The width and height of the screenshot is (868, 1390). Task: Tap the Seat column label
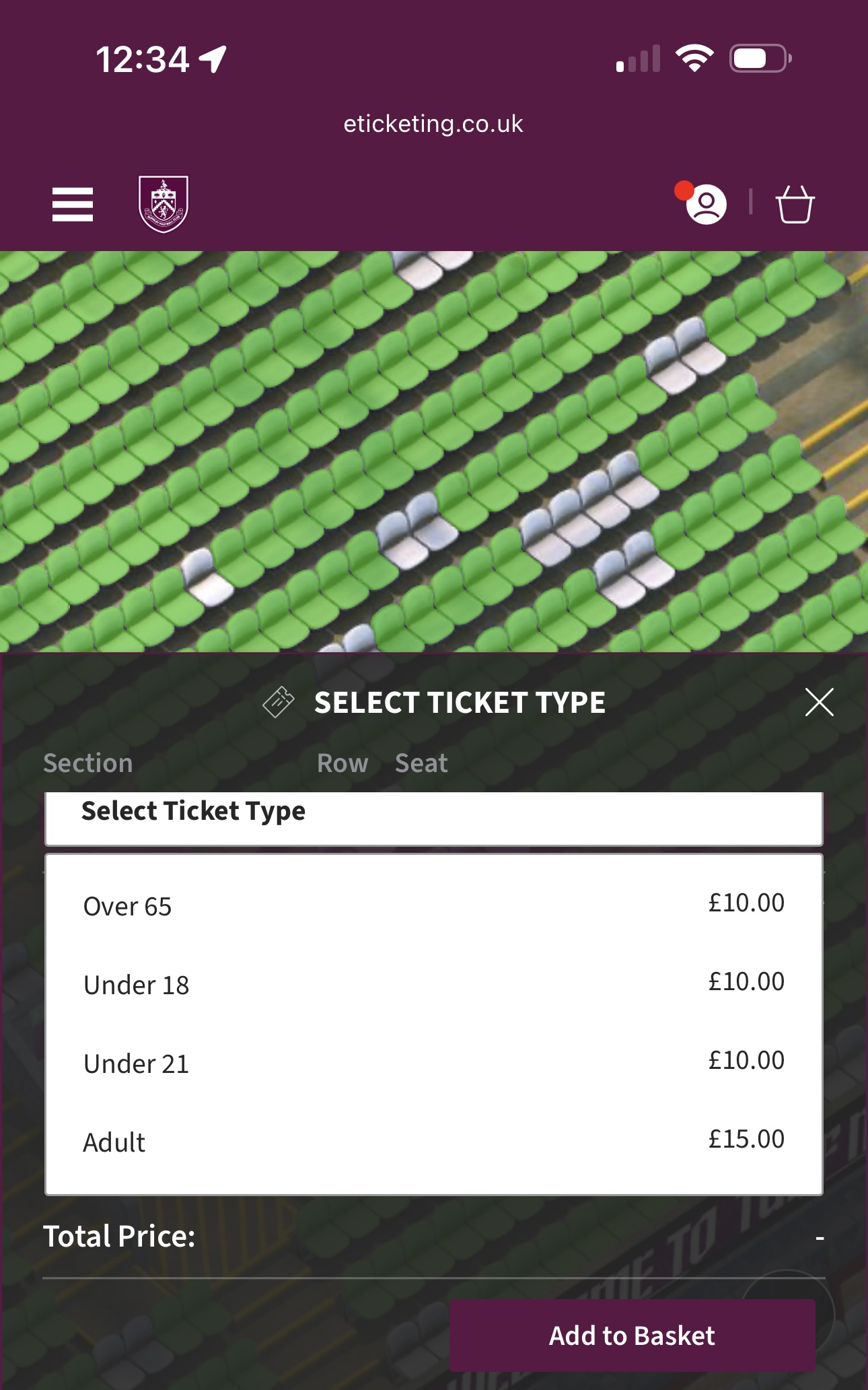tap(421, 763)
